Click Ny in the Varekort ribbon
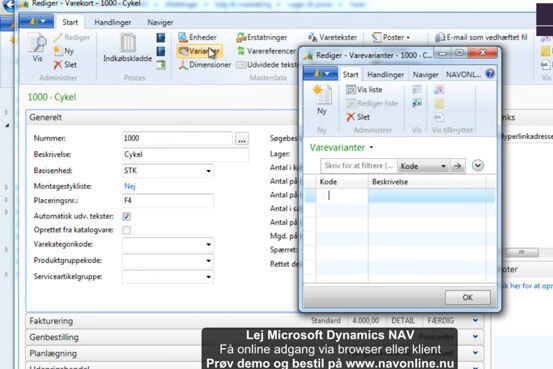The image size is (553, 369). click(64, 51)
